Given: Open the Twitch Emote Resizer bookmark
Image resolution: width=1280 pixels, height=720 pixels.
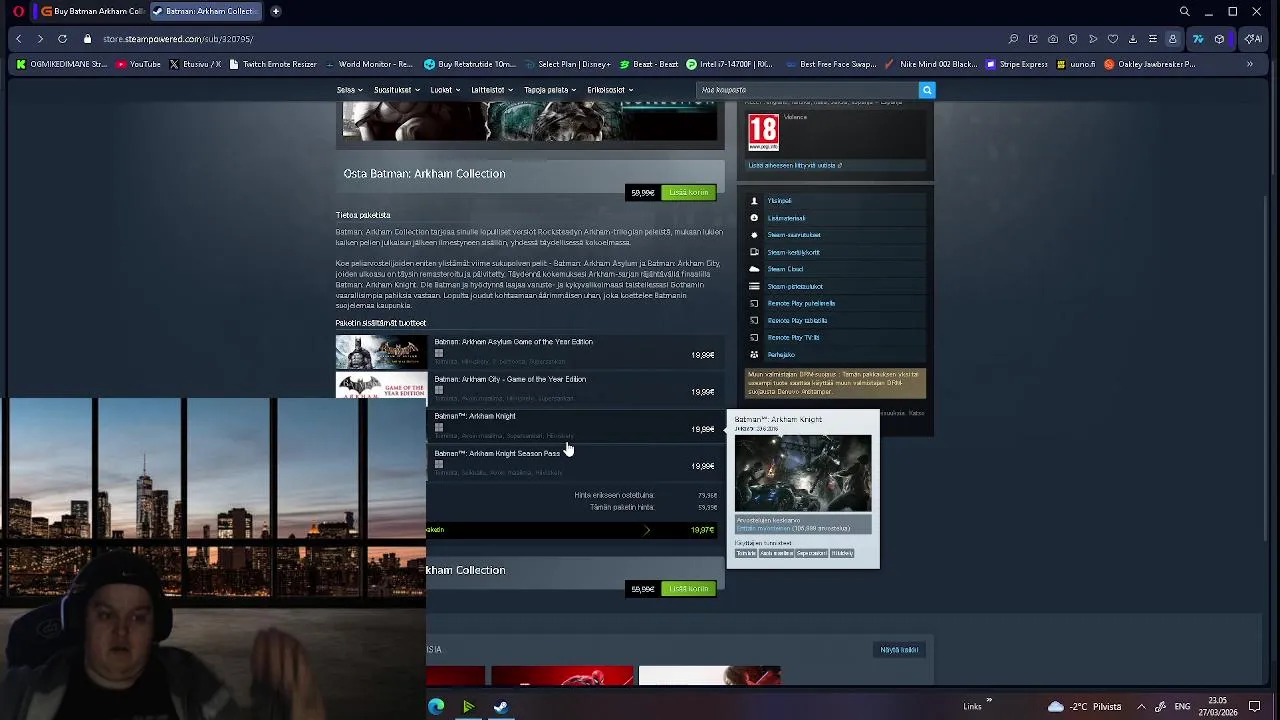Looking at the screenshot, I should pos(273,64).
